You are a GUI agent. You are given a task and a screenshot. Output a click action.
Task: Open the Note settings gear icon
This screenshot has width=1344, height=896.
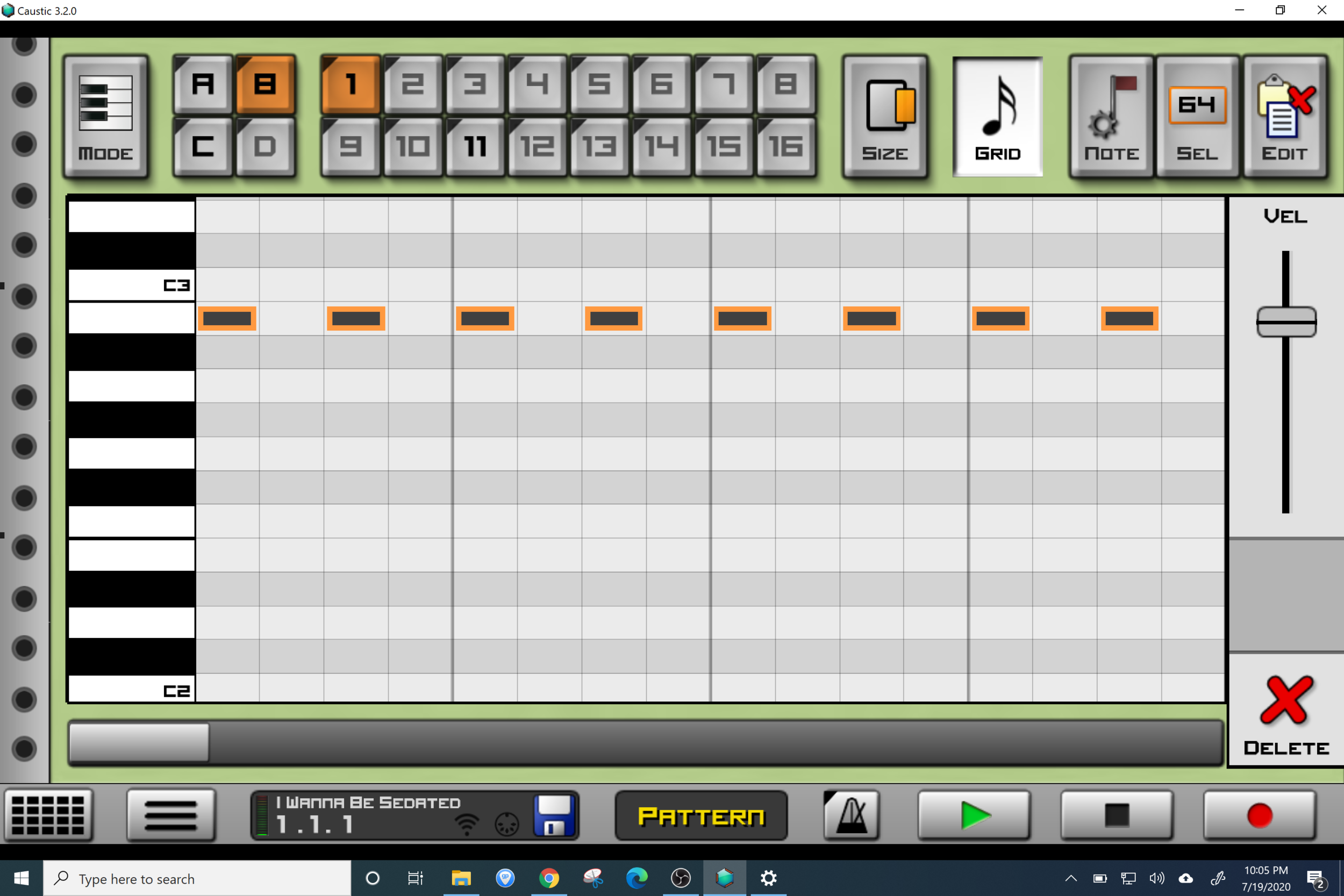coord(1111,117)
